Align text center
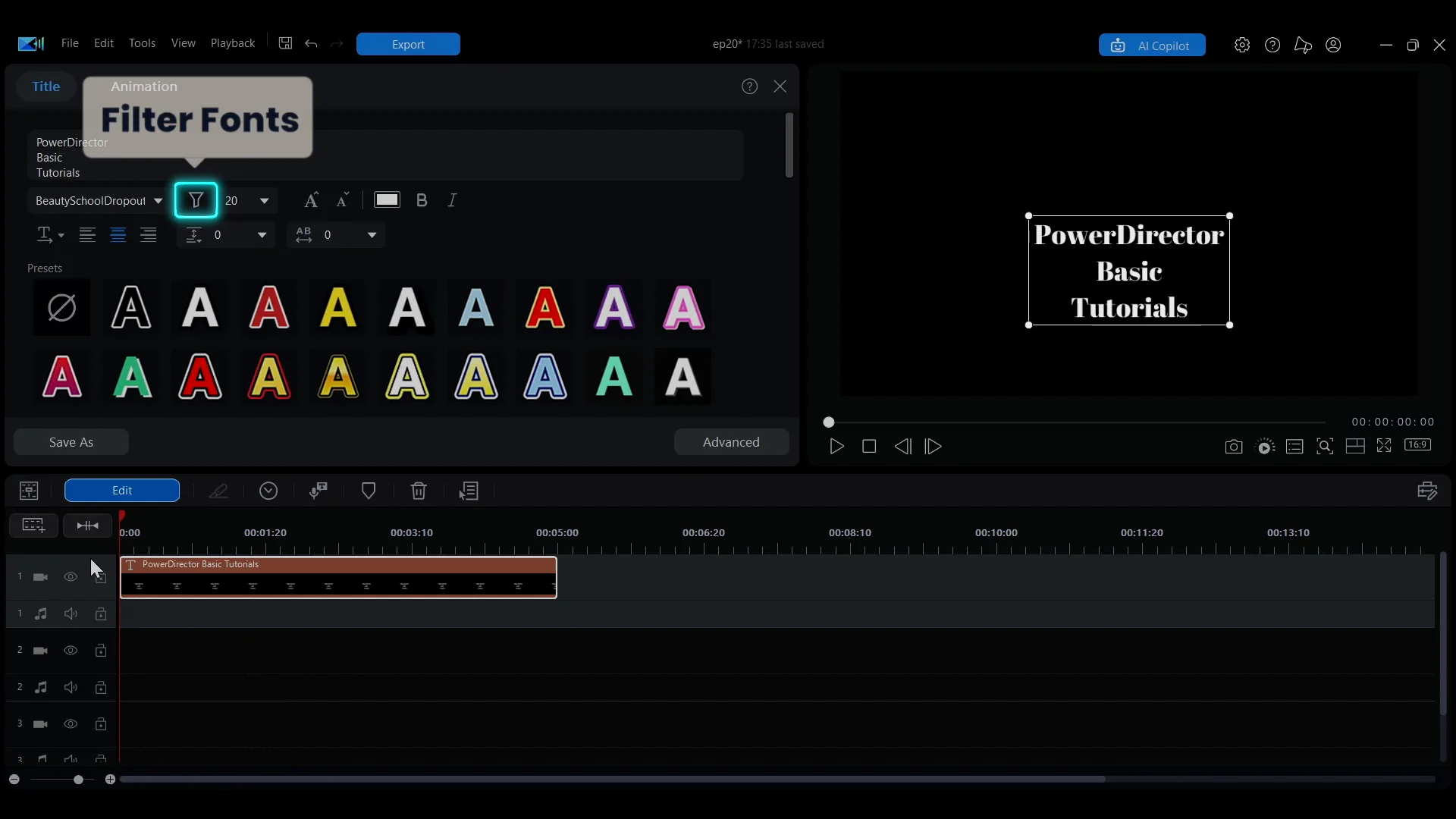This screenshot has width=1456, height=819. [118, 235]
